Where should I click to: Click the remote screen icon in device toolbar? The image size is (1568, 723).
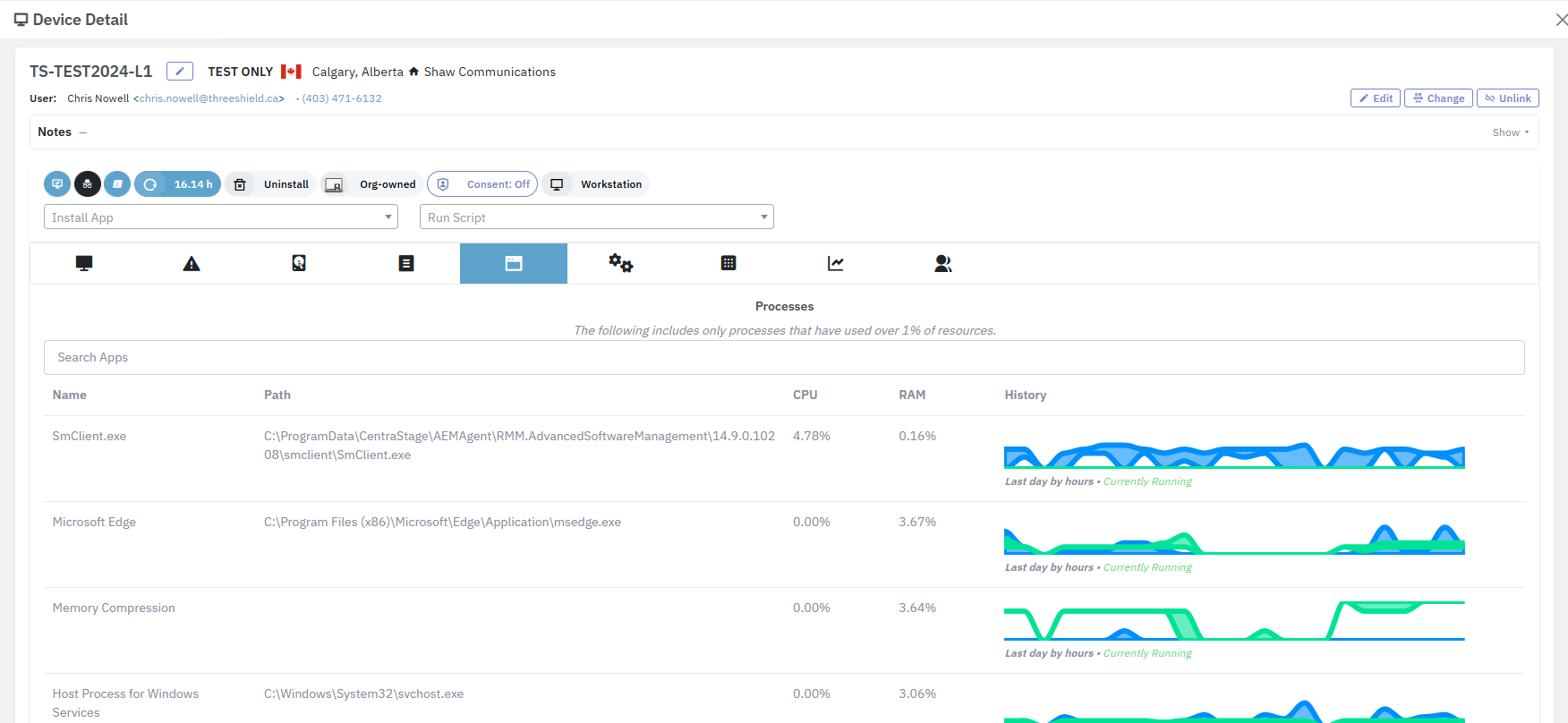pos(57,184)
